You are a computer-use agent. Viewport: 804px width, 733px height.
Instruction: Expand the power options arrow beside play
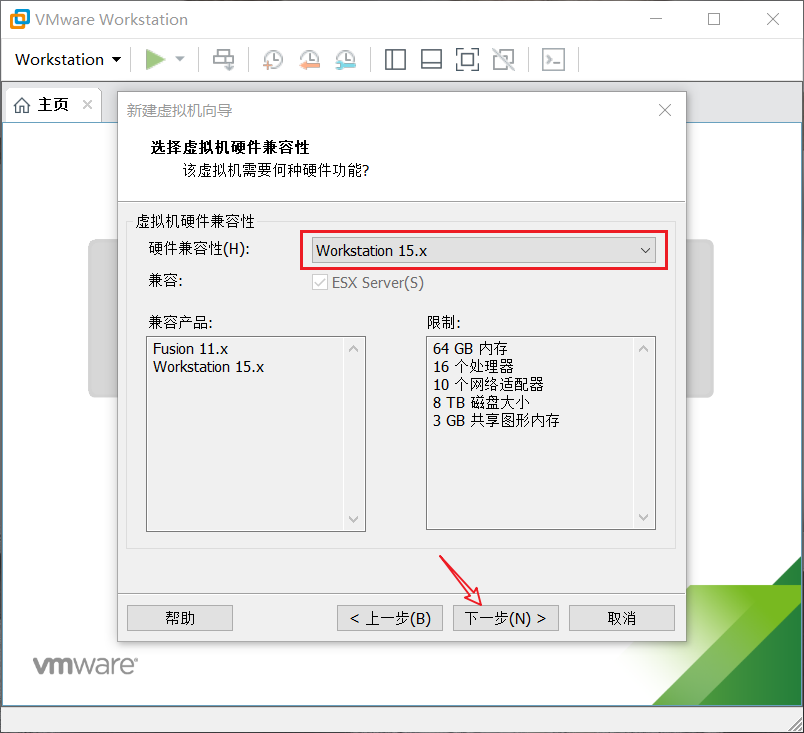[x=180, y=59]
